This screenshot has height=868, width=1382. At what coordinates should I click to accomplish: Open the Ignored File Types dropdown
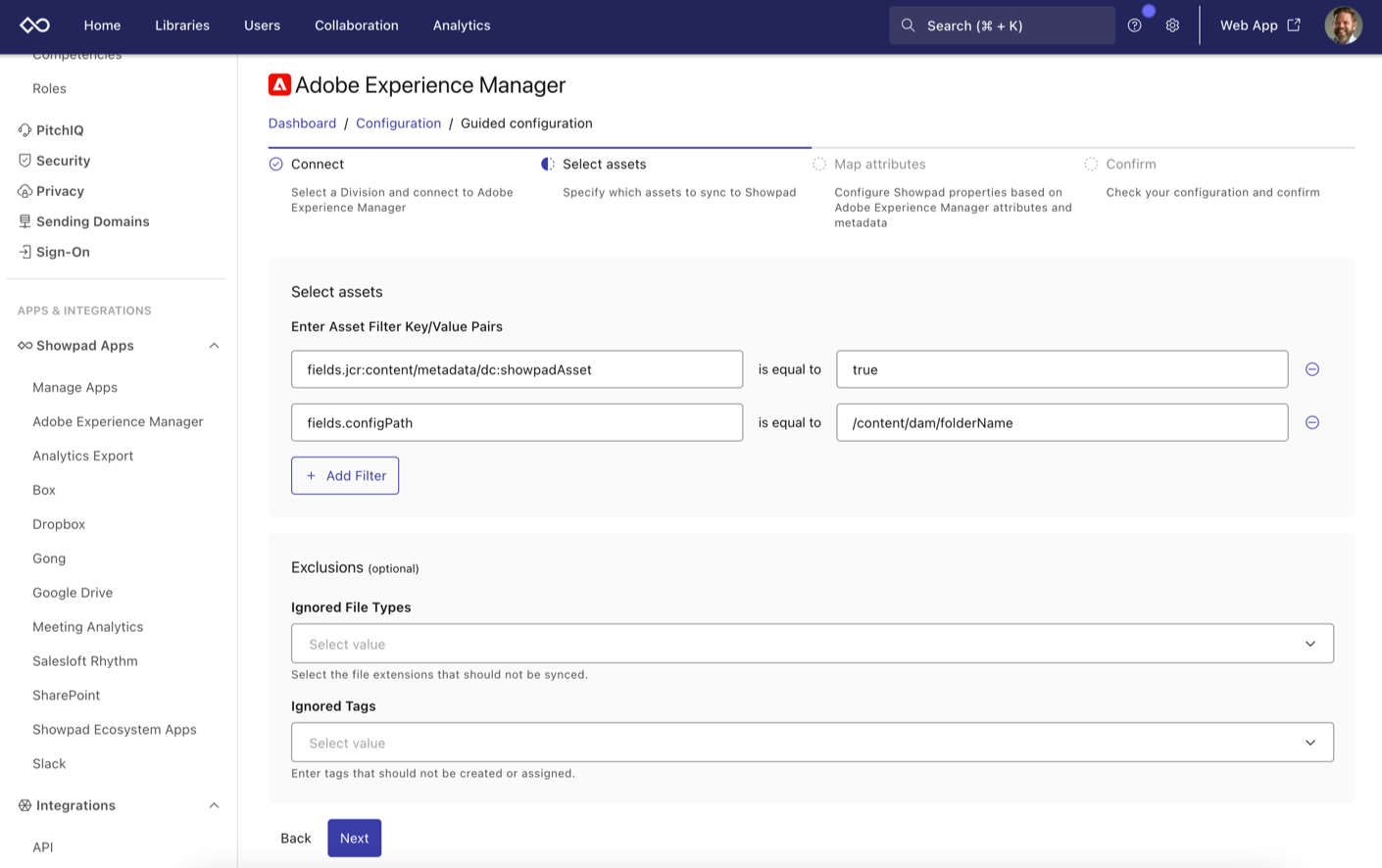click(x=812, y=644)
